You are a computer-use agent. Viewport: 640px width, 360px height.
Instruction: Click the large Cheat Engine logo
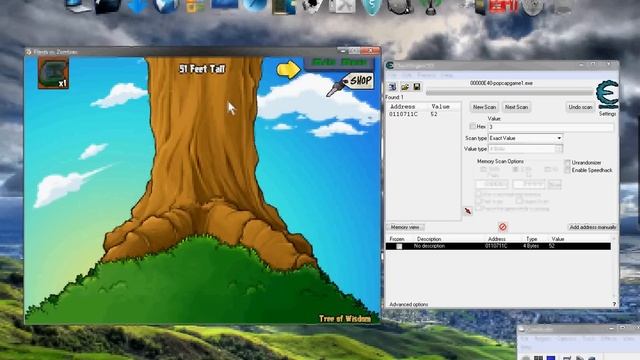click(x=607, y=95)
